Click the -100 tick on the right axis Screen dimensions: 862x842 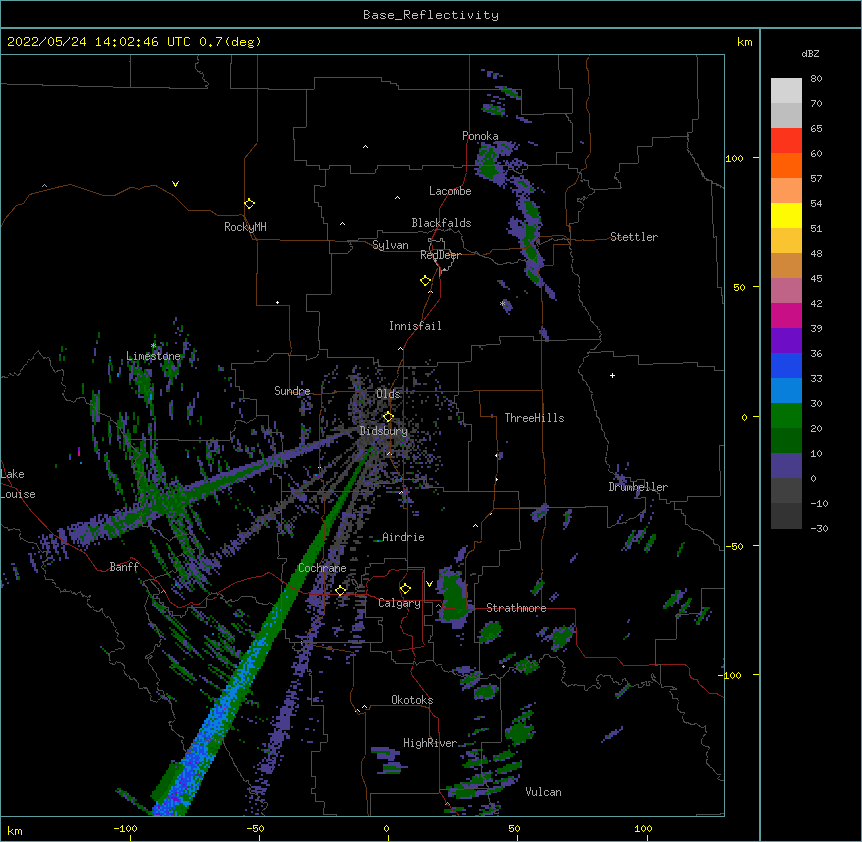[x=731, y=675]
